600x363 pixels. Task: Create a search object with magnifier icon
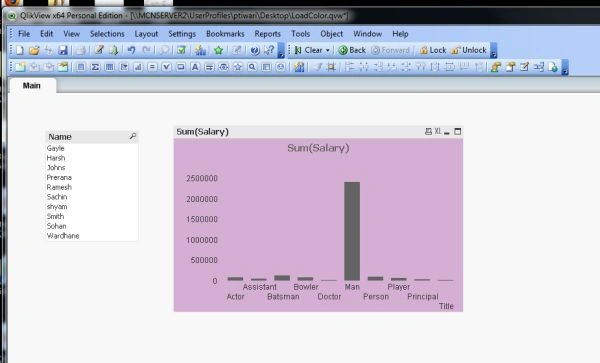click(x=252, y=67)
